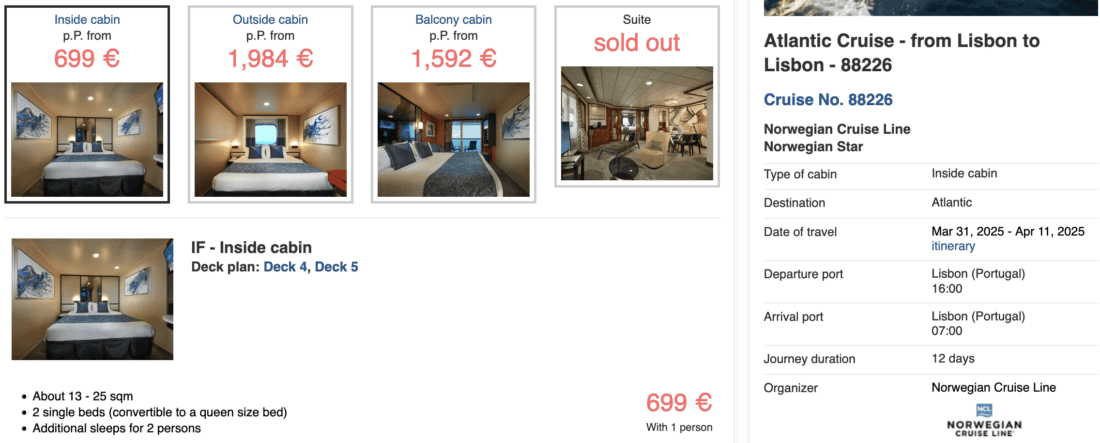Select the Suite card title
The image size is (1100, 443).
coord(636,19)
